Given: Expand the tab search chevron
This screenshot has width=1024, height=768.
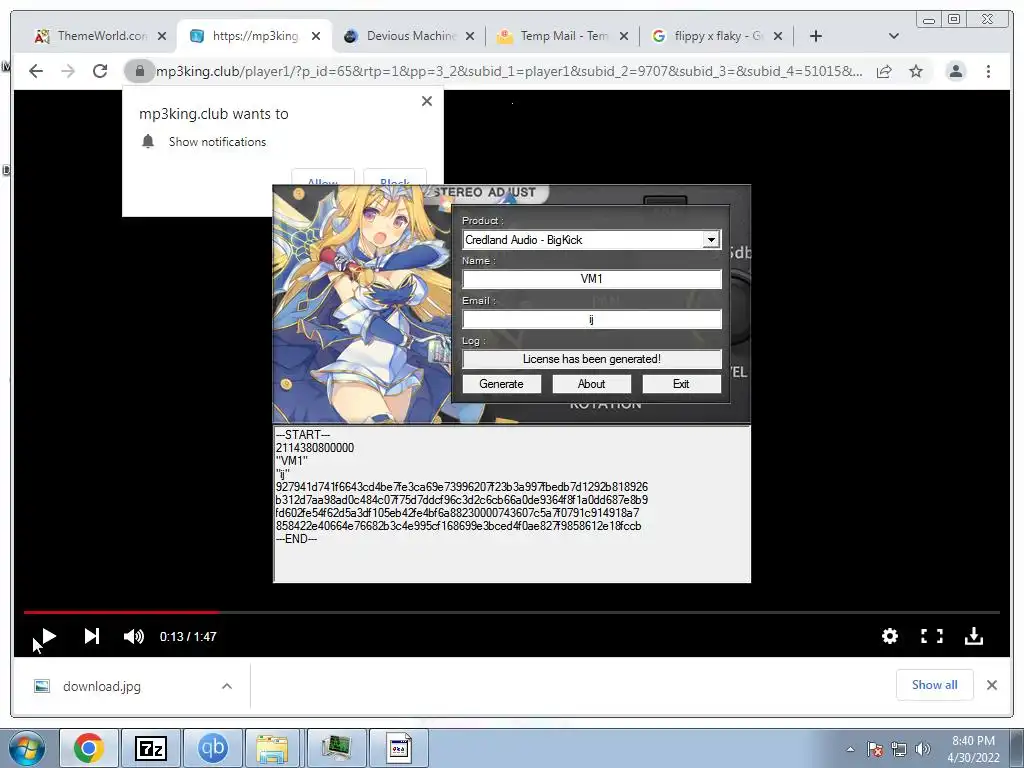Looking at the screenshot, I should pos(894,37).
